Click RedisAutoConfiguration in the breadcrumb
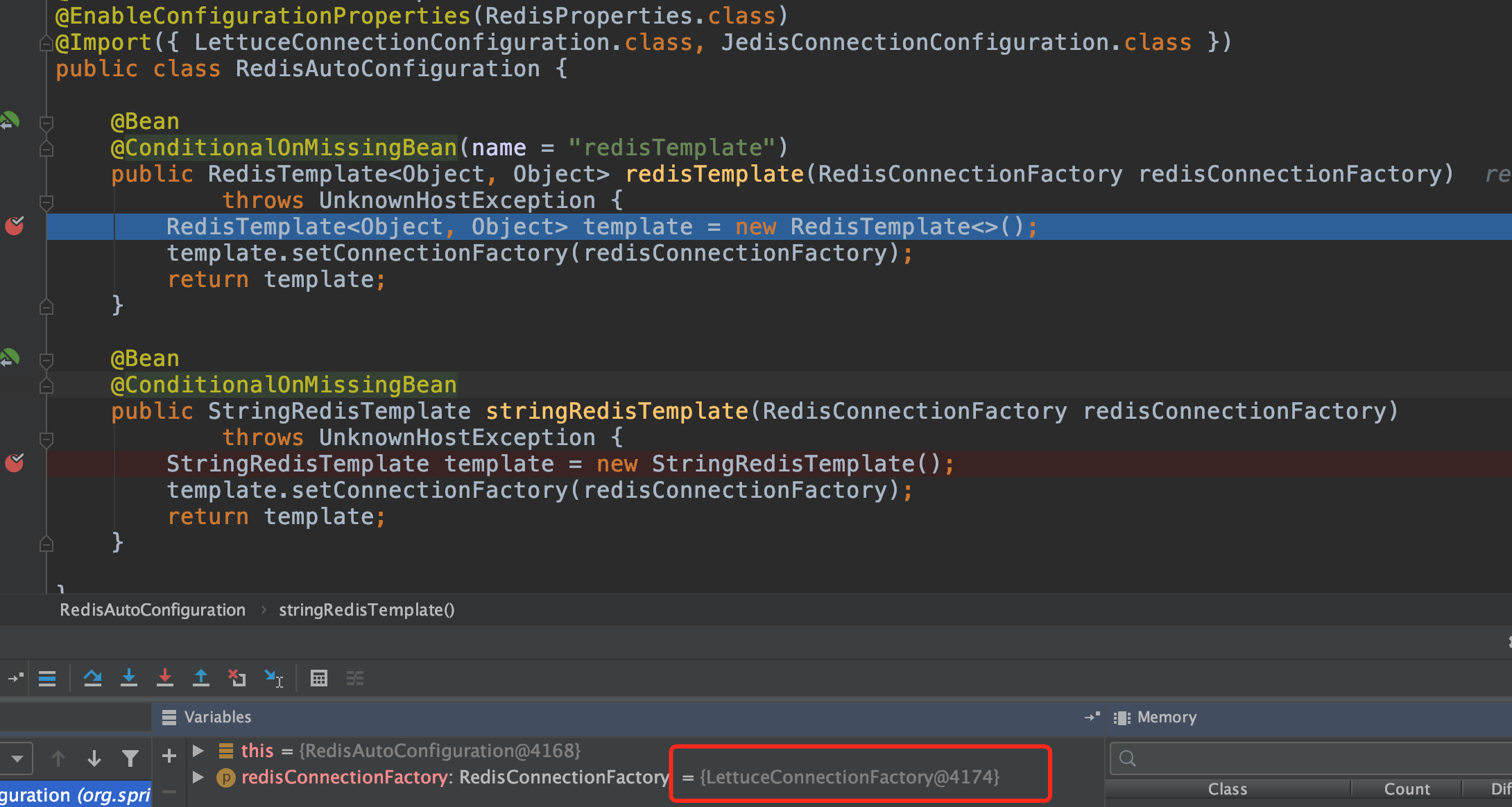The image size is (1512, 807). [153, 609]
